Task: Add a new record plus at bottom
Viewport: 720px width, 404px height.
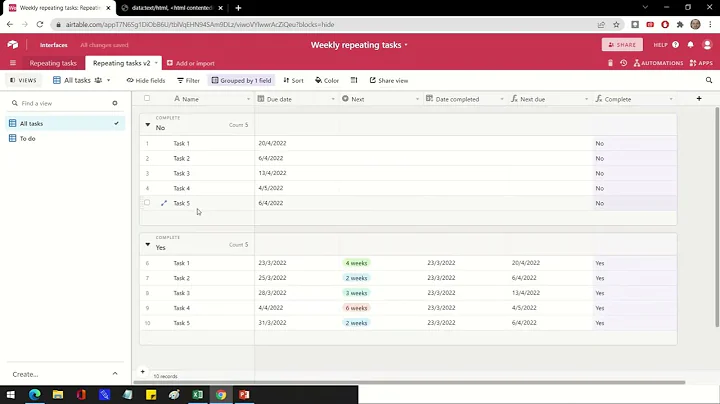Action: [x=142, y=371]
